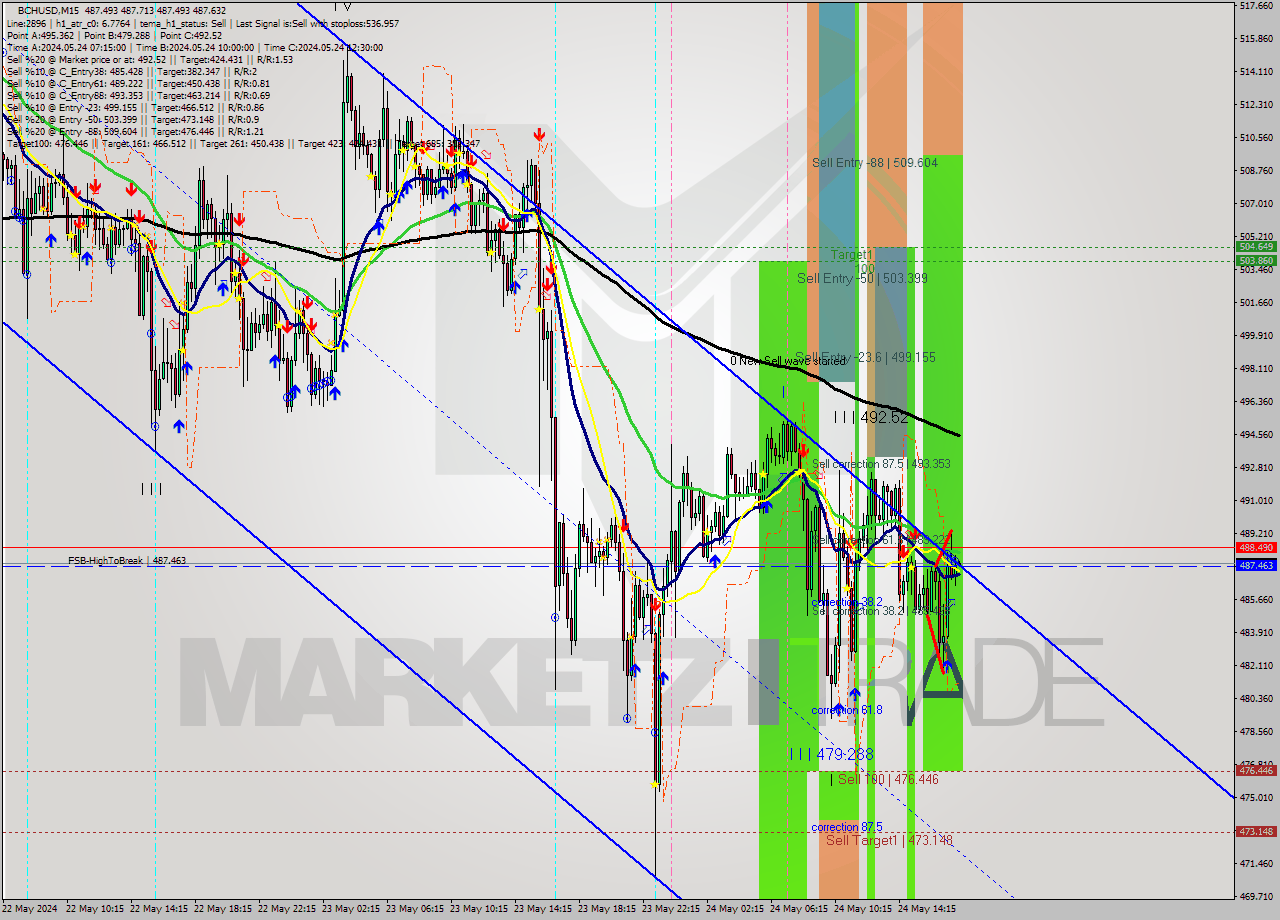Click the red 476.446 price axis marker
The height and width of the screenshot is (920, 1280).
[1256, 771]
